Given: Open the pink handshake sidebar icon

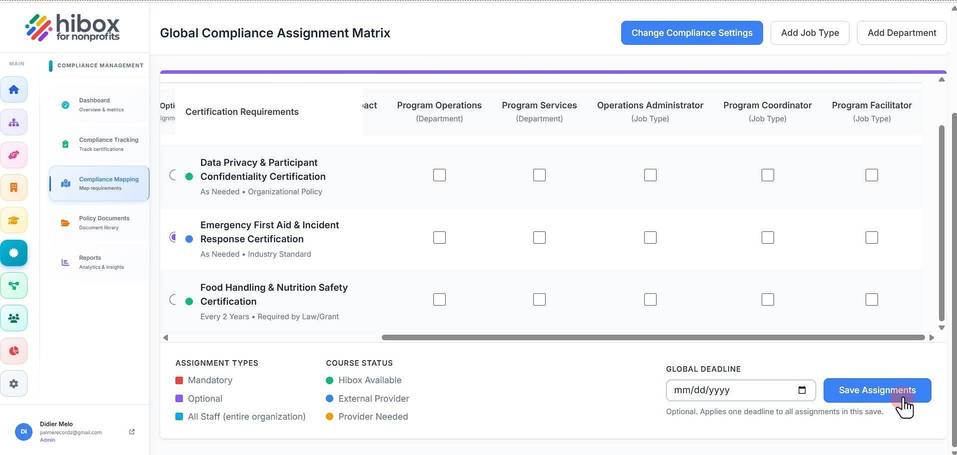Looking at the screenshot, I should [13, 155].
